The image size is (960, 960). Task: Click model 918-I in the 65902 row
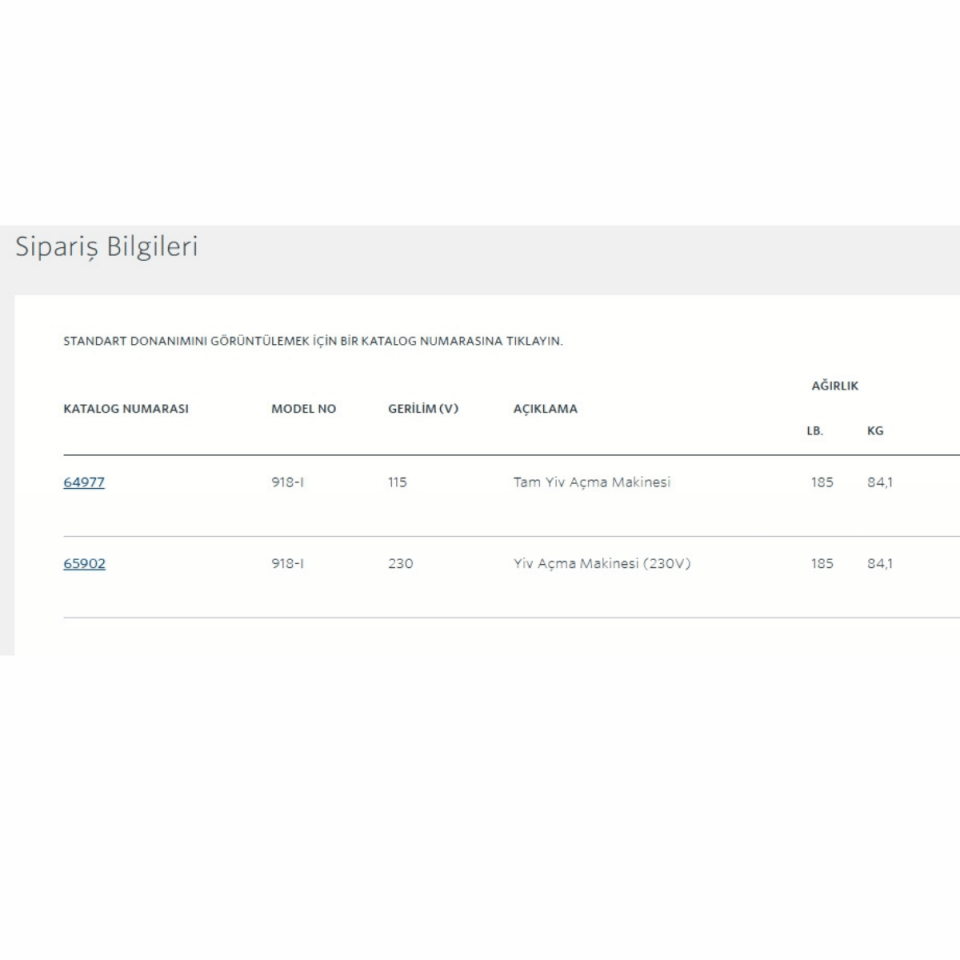pos(288,563)
